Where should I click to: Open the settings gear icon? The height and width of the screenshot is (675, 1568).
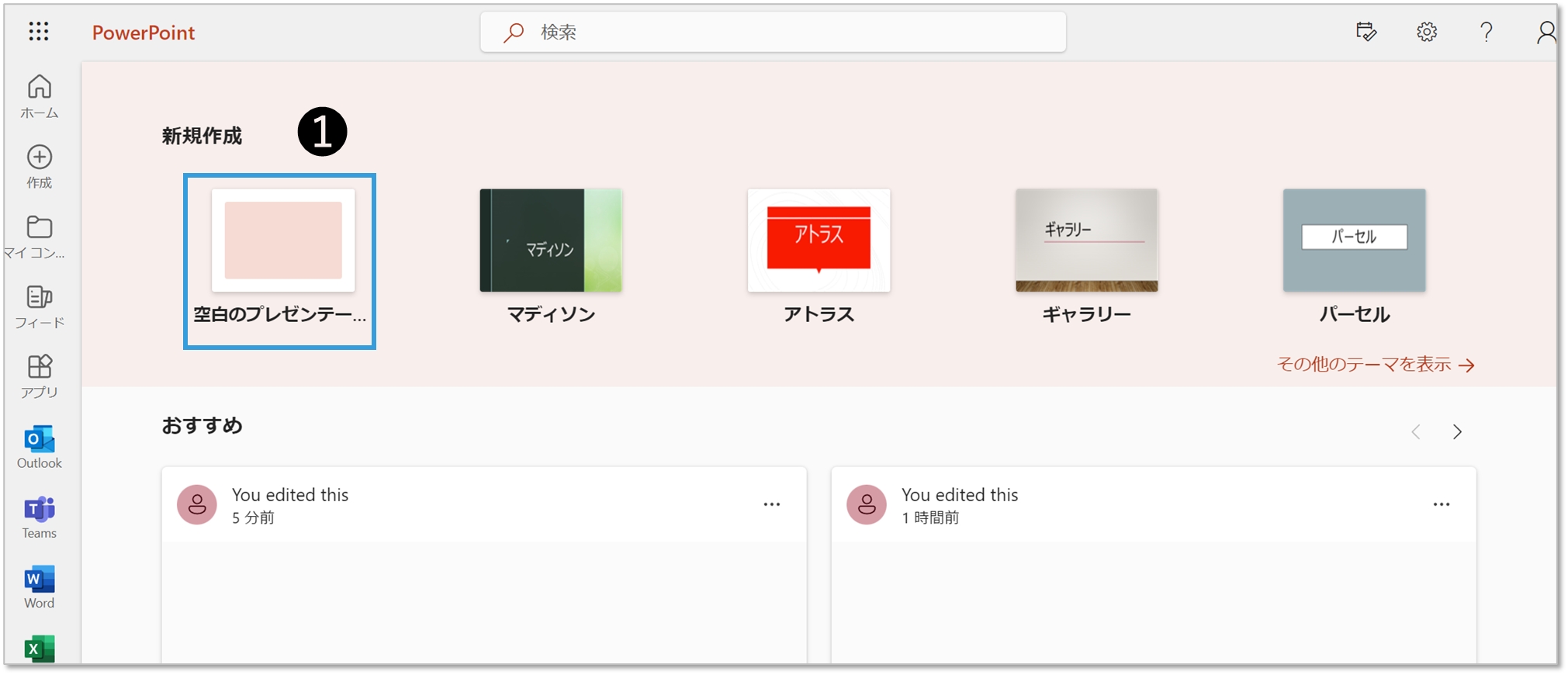tap(1426, 32)
